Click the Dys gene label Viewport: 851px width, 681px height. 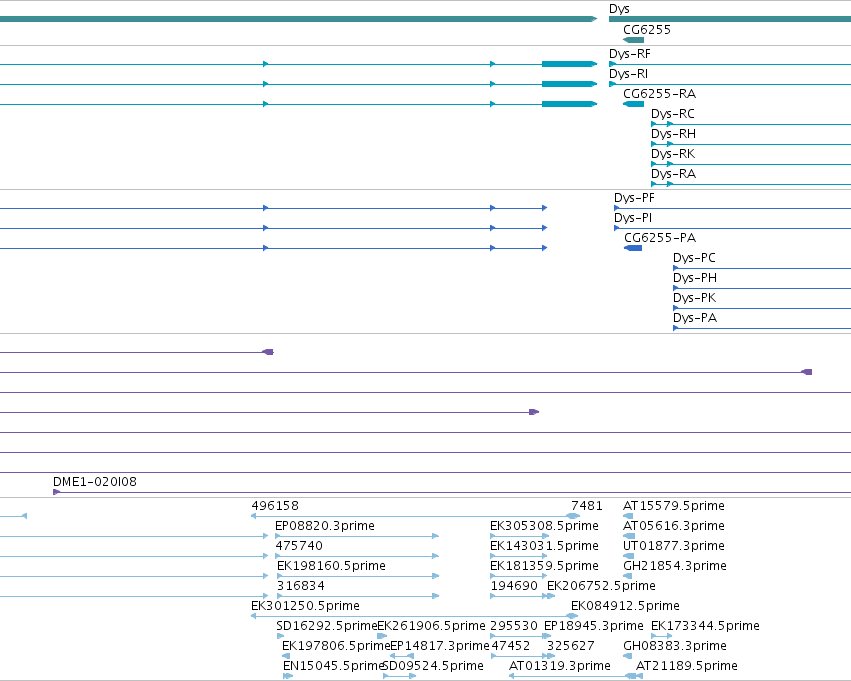point(619,9)
